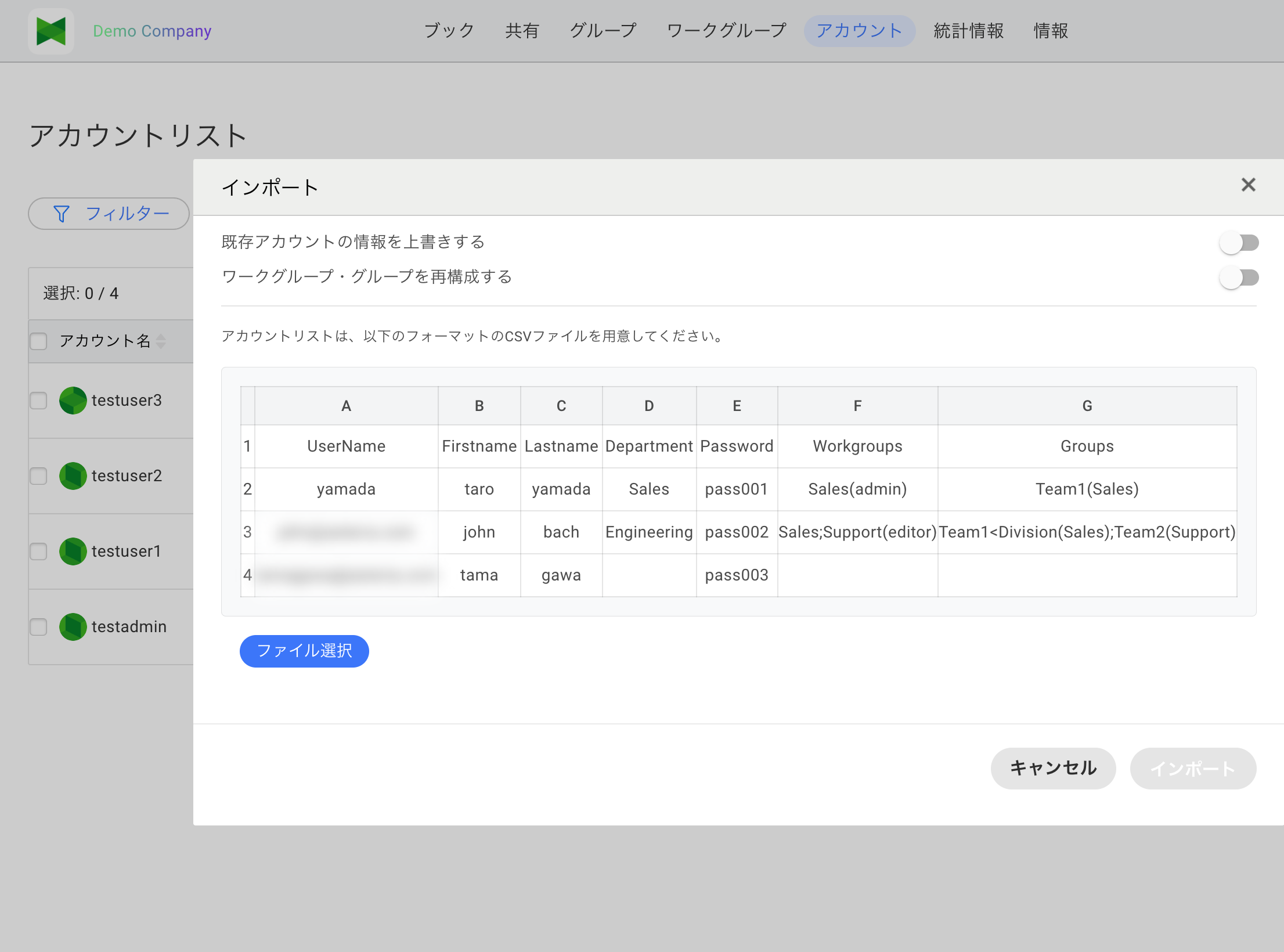Click the testuser3 account name
The height and width of the screenshot is (952, 1284).
[127, 401]
